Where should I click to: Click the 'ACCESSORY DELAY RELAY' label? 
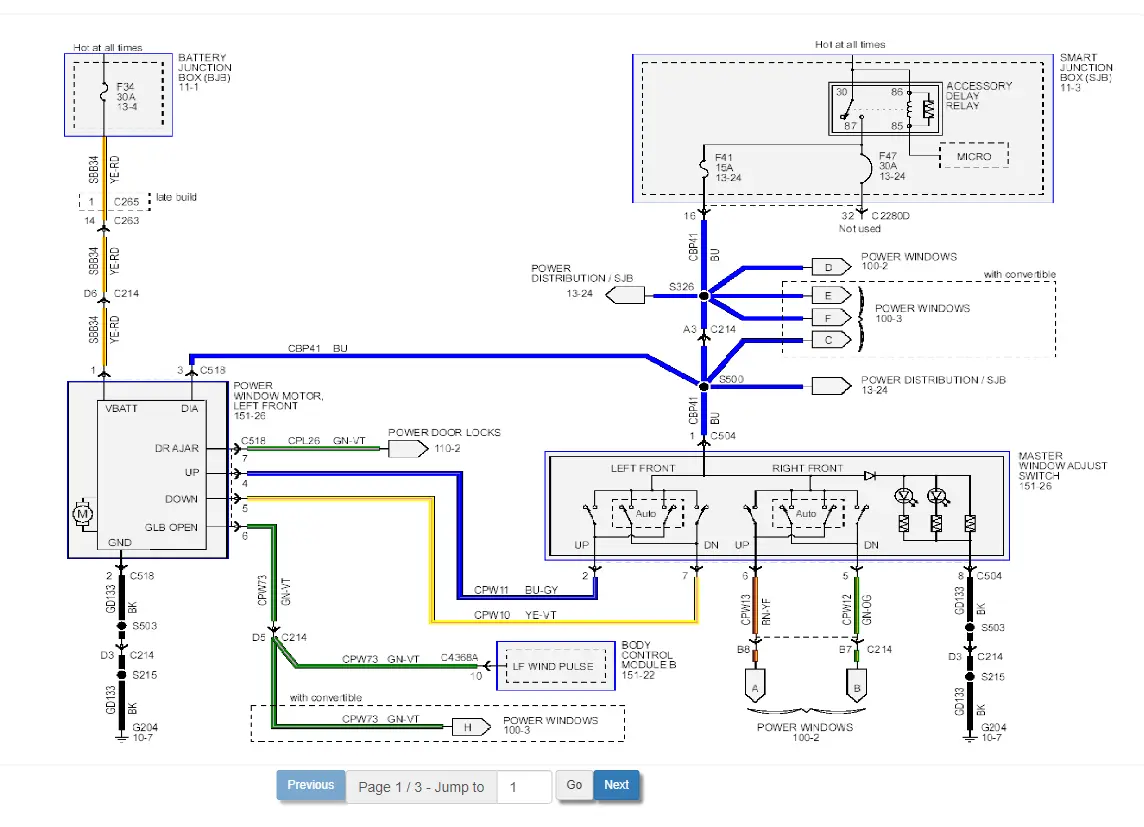coord(979,96)
